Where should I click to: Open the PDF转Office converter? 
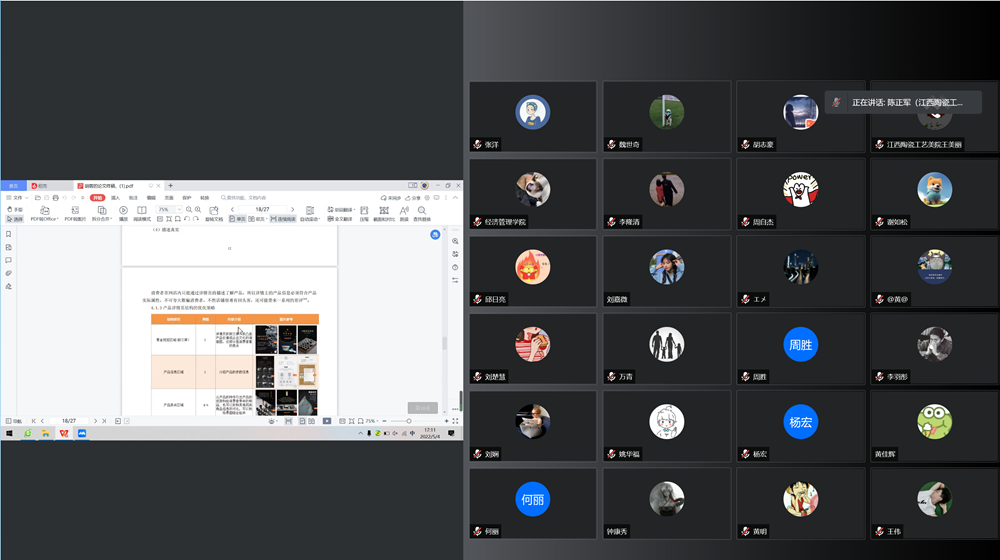[44, 214]
